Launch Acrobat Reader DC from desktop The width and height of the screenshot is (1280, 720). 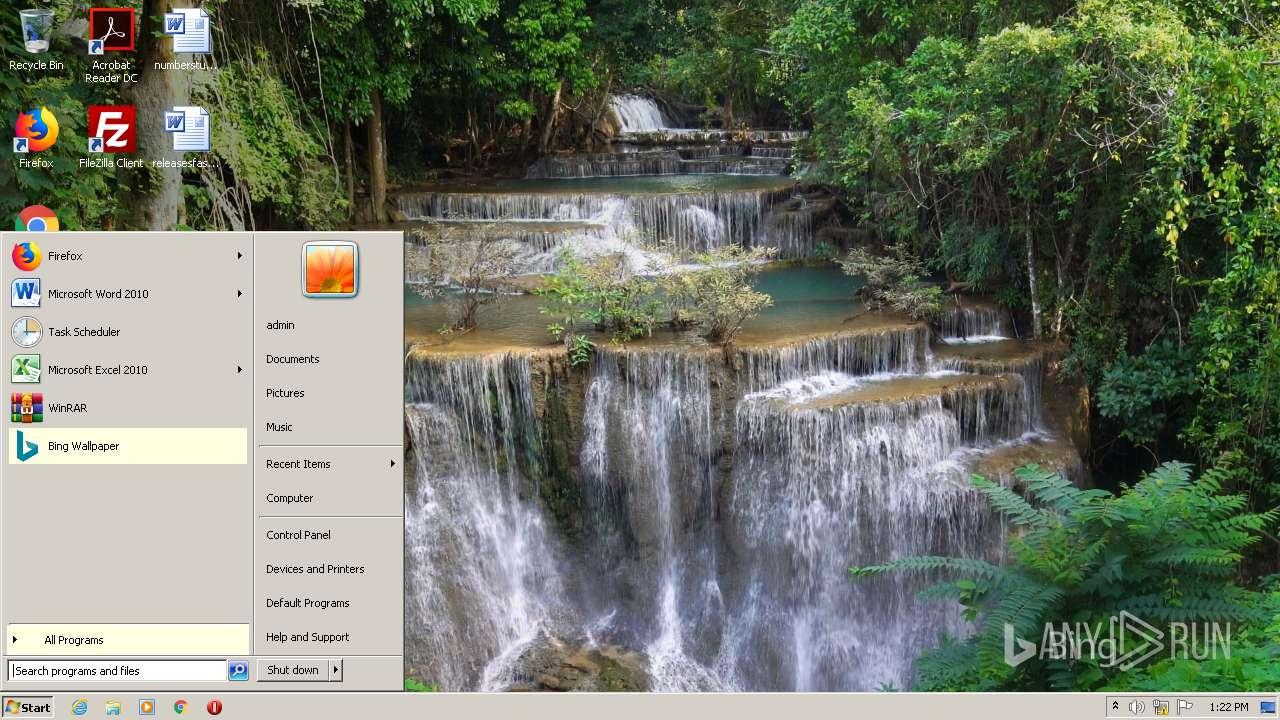[x=111, y=45]
